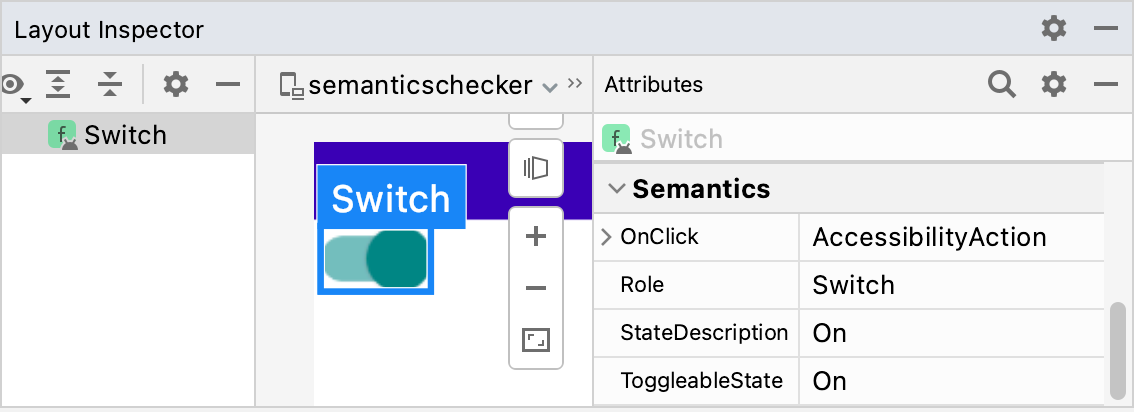Expand all nodes in component tree
The width and height of the screenshot is (1134, 412).
(x=60, y=85)
